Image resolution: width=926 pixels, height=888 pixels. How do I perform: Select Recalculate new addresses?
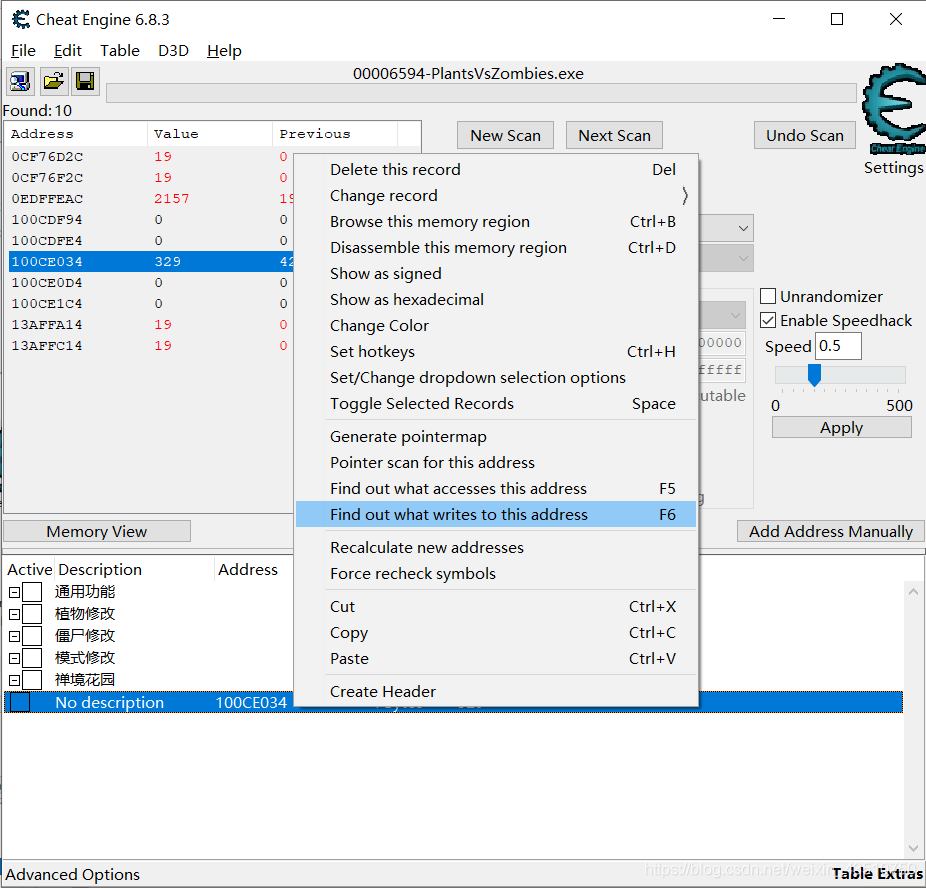point(496,547)
